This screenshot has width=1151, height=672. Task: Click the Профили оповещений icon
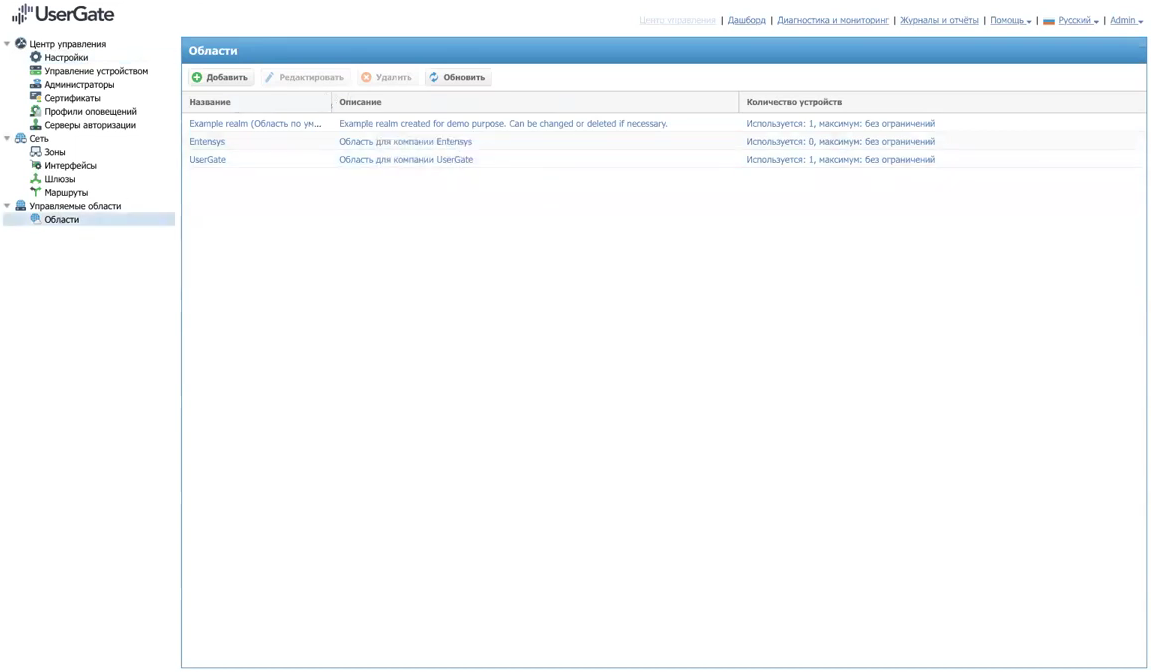(x=35, y=111)
